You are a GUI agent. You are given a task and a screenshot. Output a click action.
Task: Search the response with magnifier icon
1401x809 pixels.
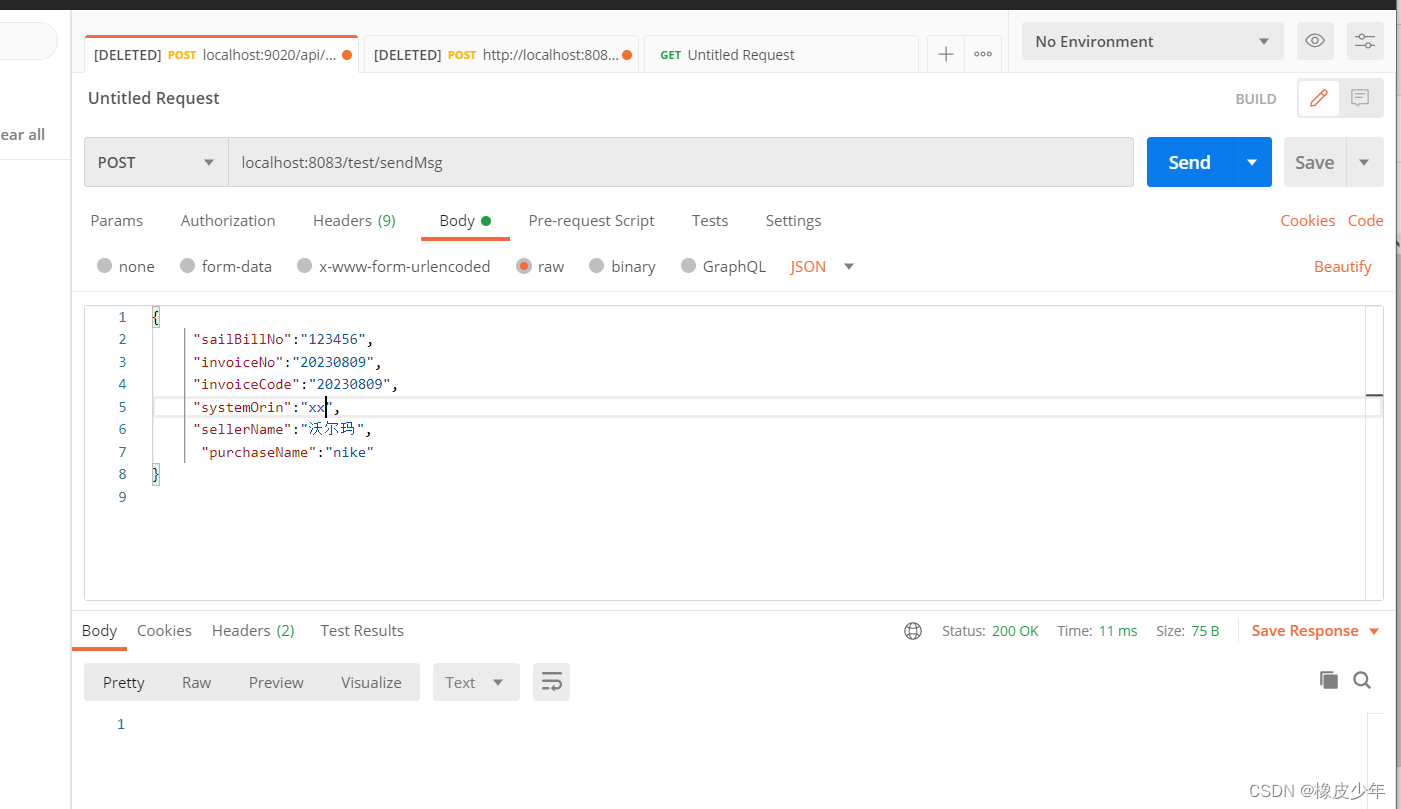coord(1362,680)
